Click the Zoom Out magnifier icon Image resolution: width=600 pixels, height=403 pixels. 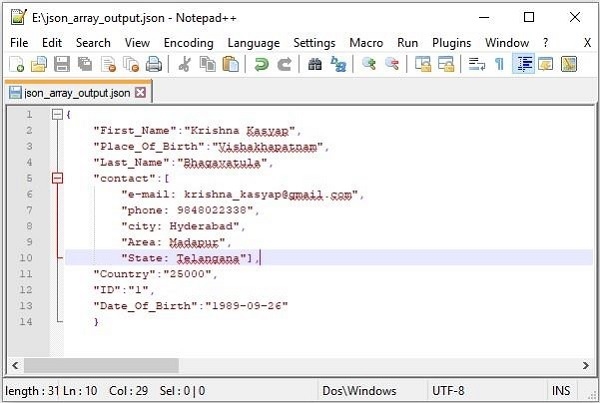(392, 64)
